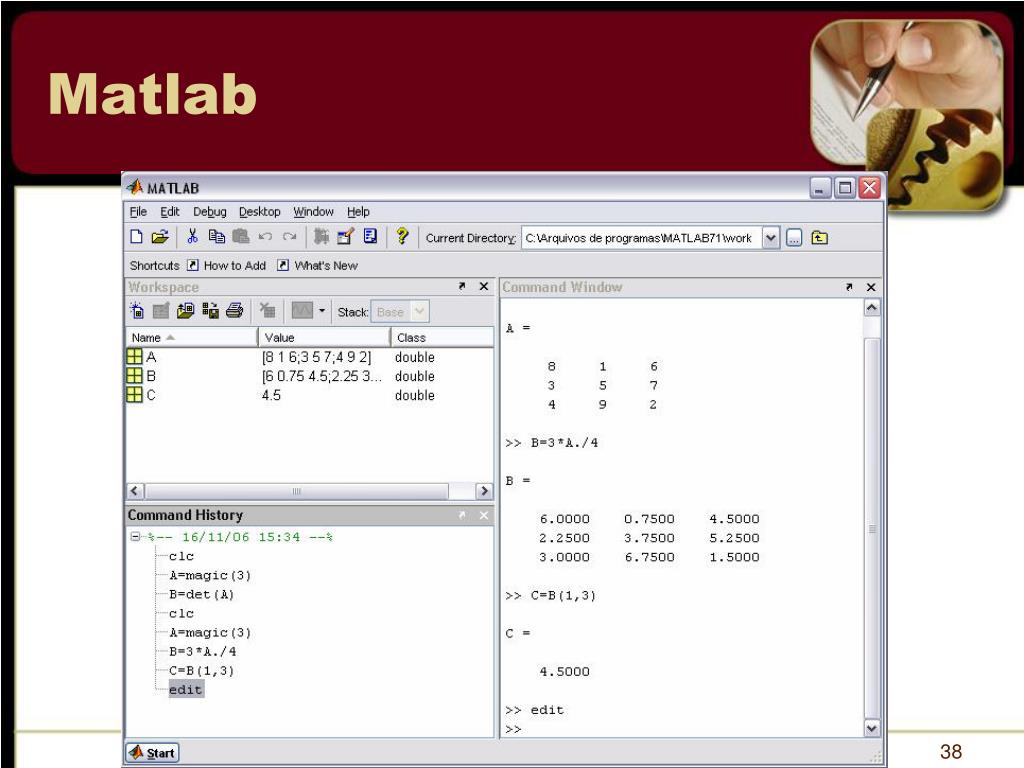Undo last action via toolbar arrow

pyautogui.click(x=265, y=237)
